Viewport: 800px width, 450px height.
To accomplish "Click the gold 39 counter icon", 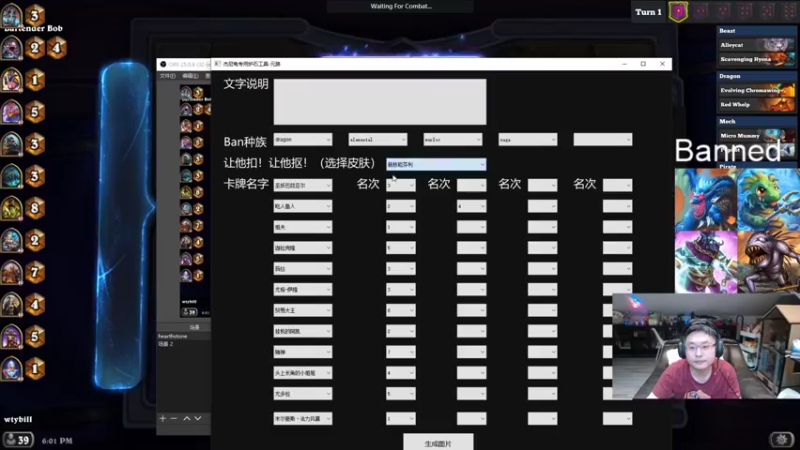I will tap(18, 440).
